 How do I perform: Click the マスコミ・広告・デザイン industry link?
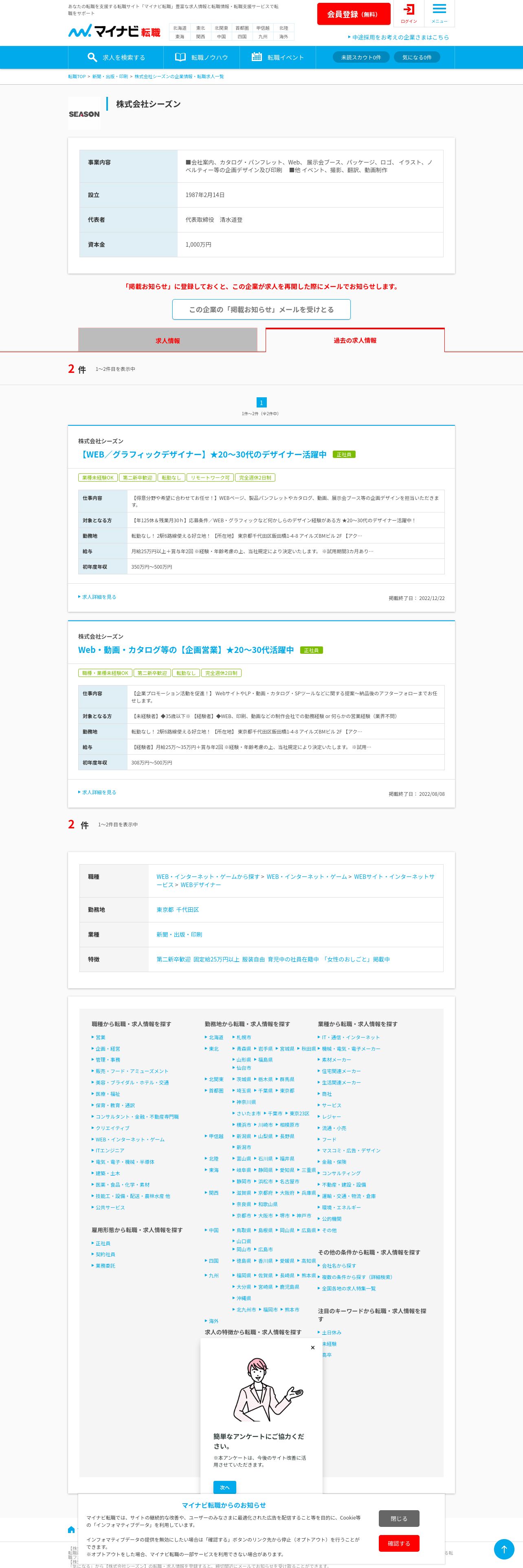point(351,1150)
